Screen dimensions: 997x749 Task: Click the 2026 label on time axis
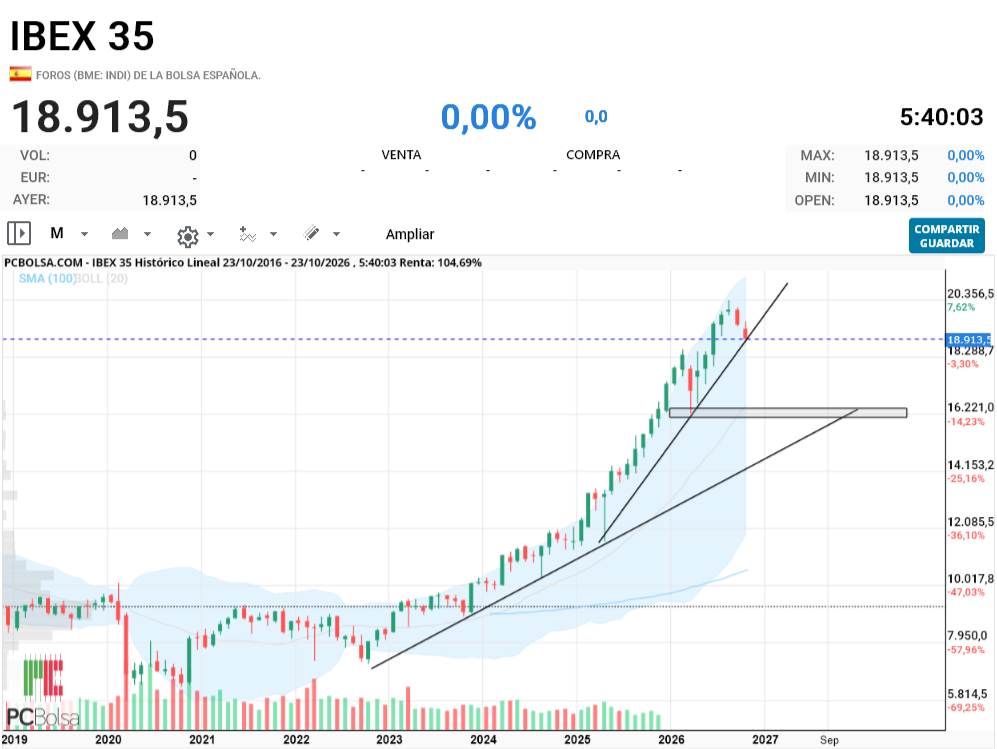671,739
